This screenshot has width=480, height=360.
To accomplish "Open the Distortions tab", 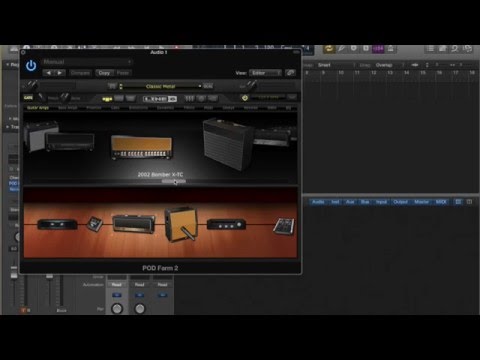I will pos(138,108).
